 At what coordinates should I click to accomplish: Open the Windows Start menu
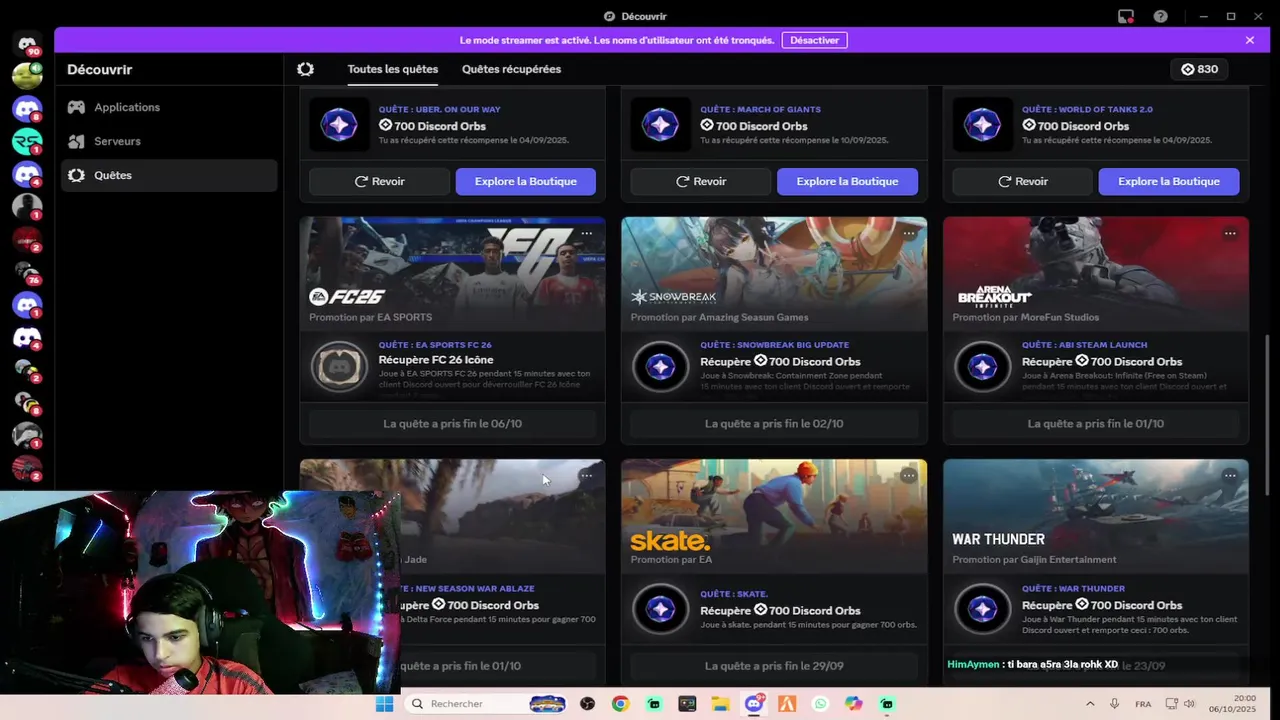point(384,704)
